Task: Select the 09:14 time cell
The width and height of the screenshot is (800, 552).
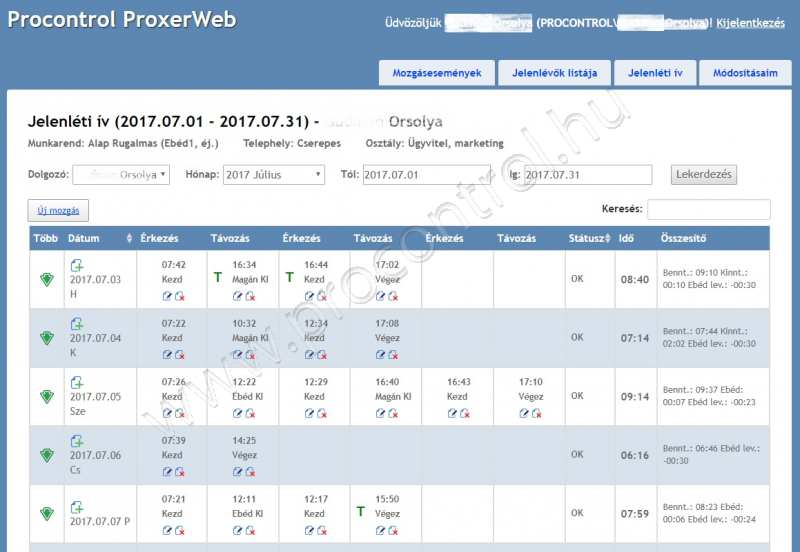Action: [x=635, y=396]
